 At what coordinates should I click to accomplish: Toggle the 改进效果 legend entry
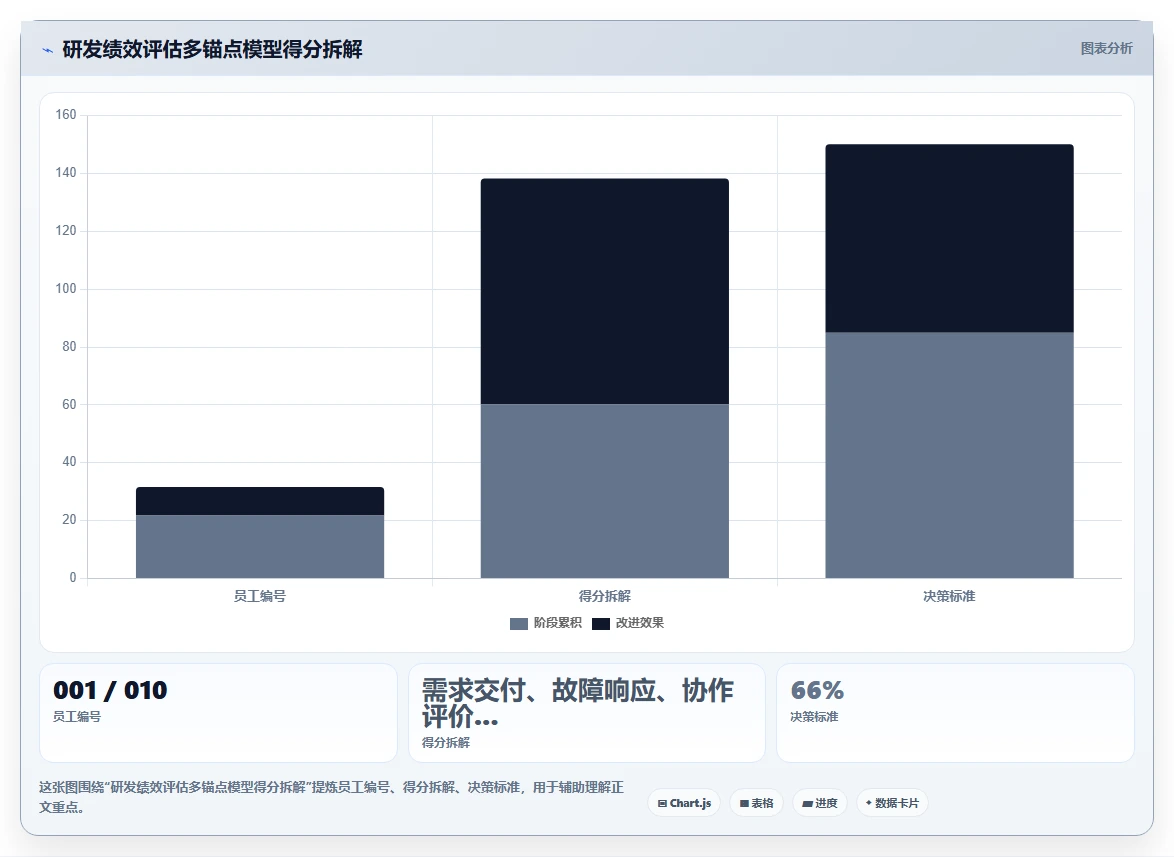tap(627, 623)
